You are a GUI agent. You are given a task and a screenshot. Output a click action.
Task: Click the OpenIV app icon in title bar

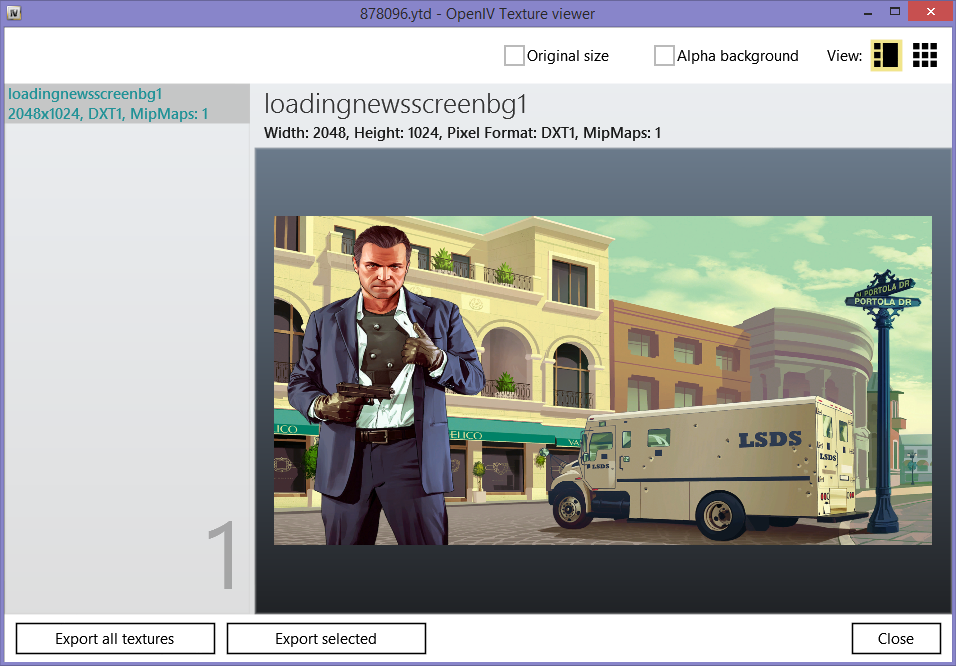pyautogui.click(x=15, y=13)
